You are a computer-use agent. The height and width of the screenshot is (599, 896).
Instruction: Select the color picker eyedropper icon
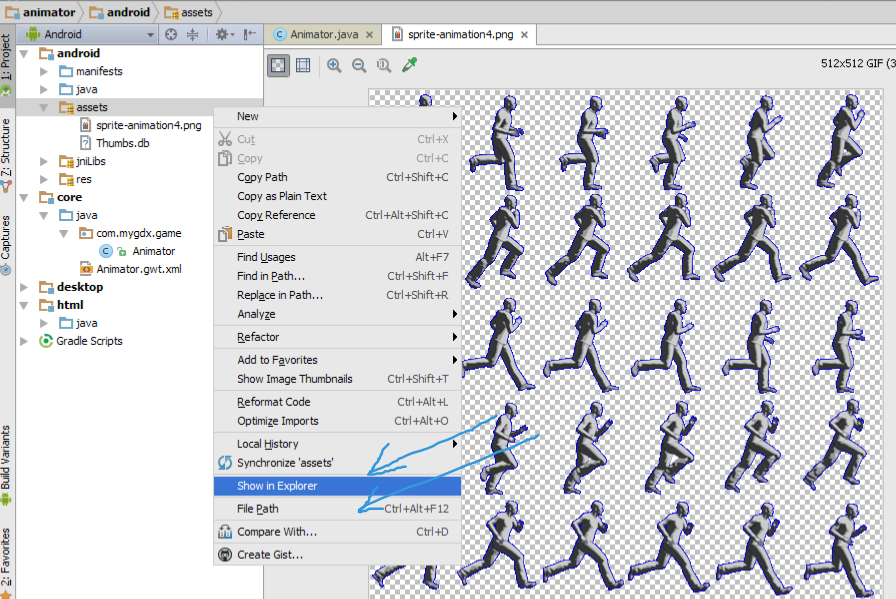(408, 65)
